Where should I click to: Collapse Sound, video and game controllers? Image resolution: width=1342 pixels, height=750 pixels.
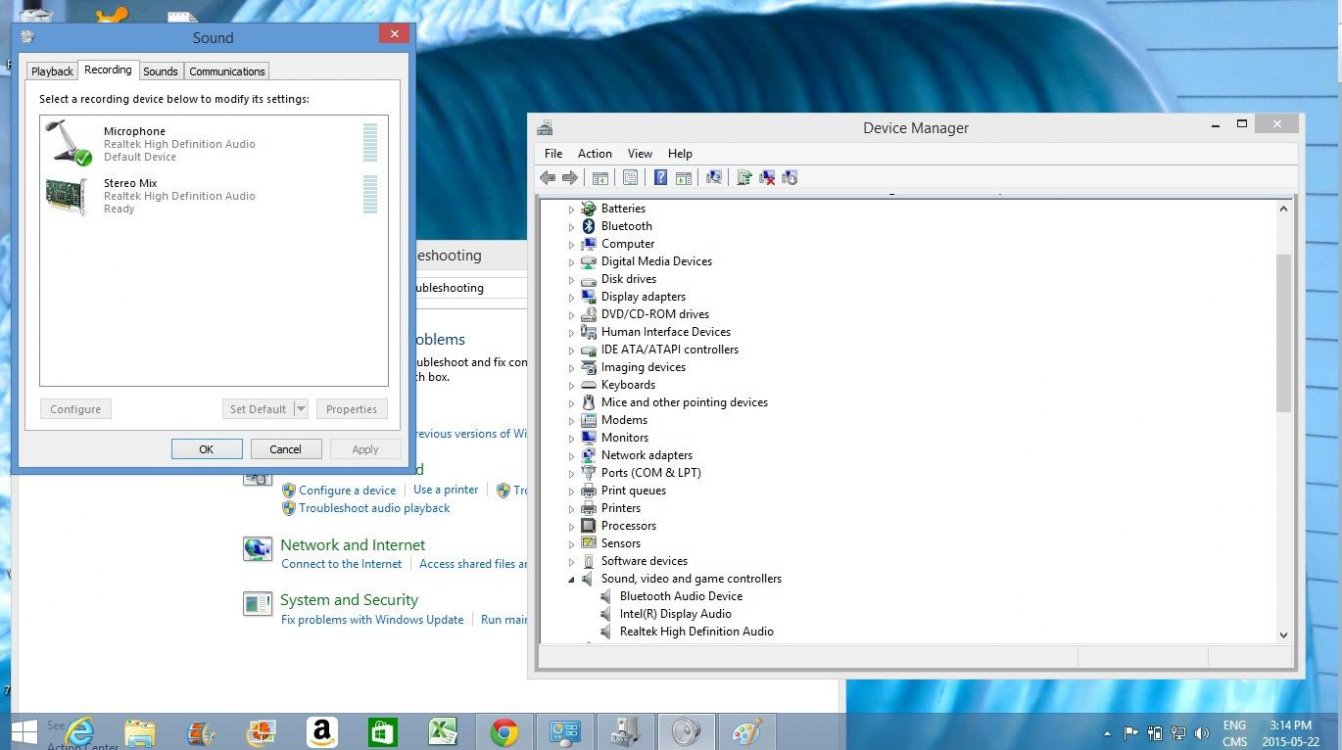pyautogui.click(x=571, y=578)
